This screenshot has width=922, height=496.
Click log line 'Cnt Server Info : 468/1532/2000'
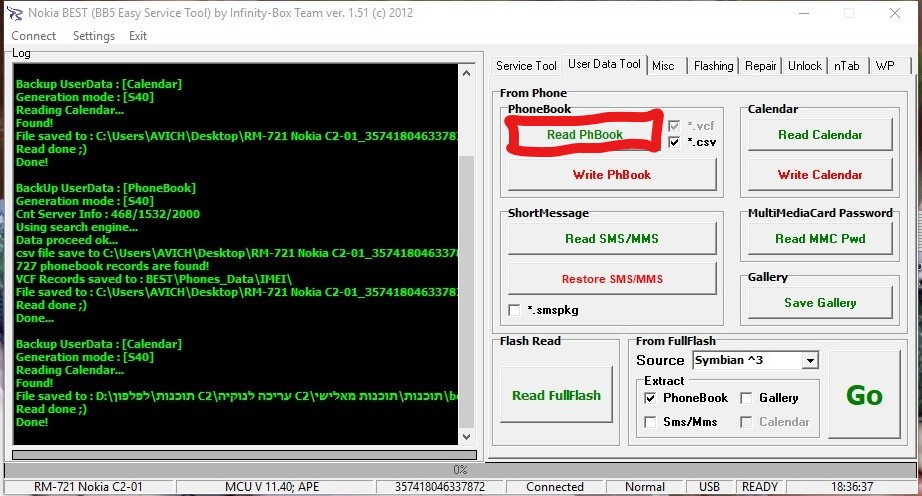tap(108, 214)
